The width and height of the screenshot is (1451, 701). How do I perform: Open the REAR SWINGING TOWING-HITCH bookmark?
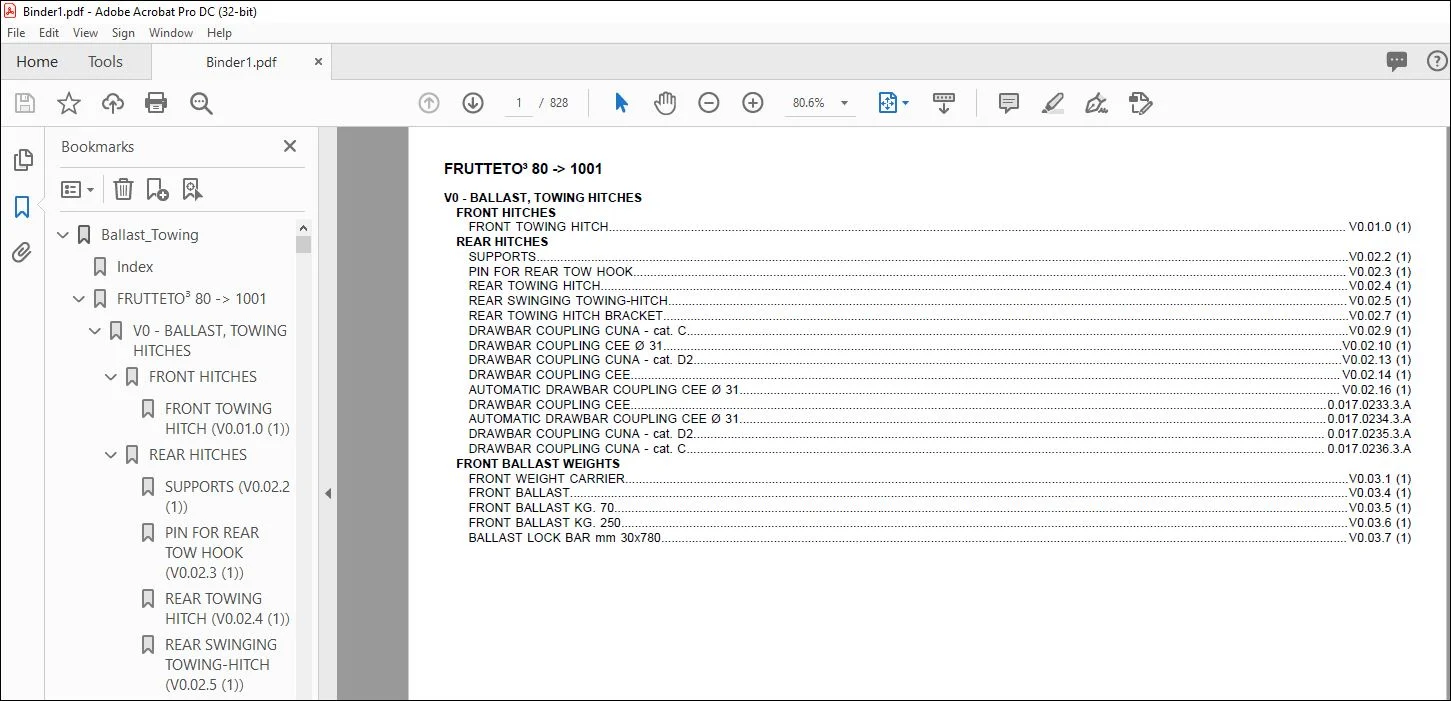[221, 665]
